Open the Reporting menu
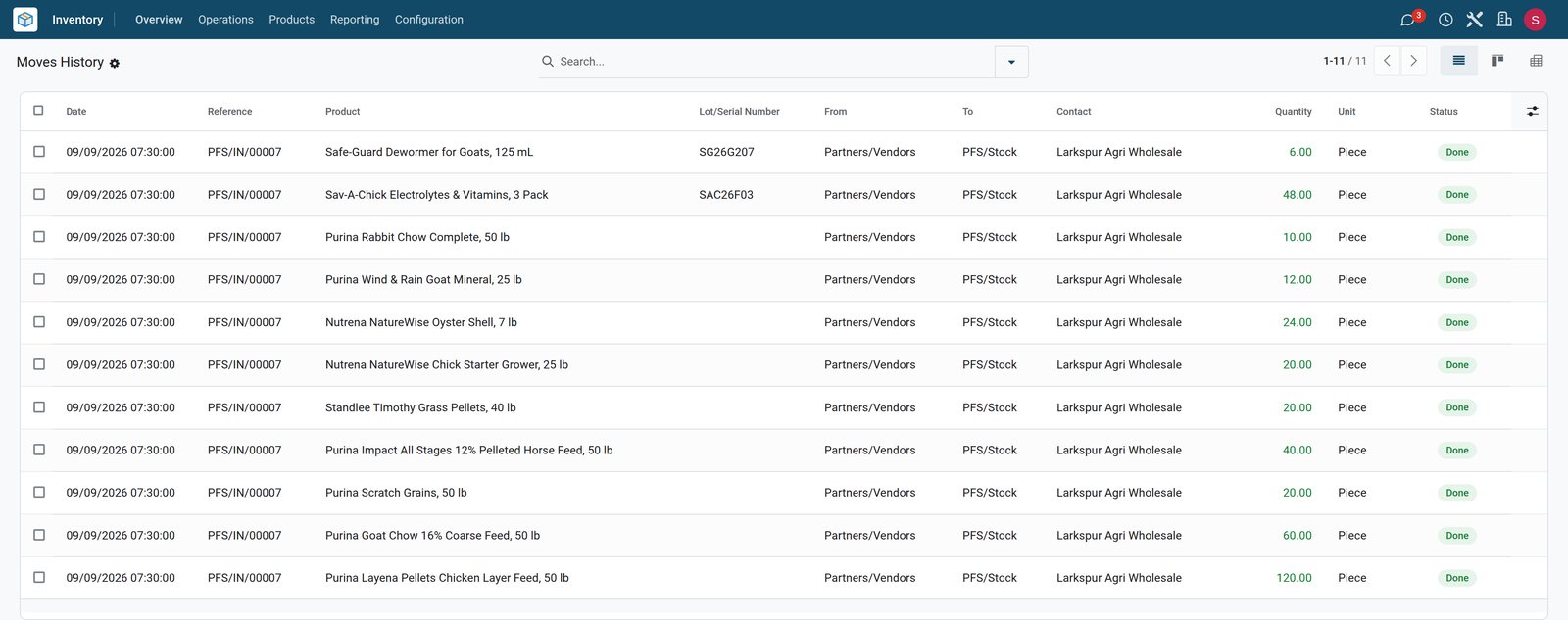The height and width of the screenshot is (620, 1568). coord(355,20)
